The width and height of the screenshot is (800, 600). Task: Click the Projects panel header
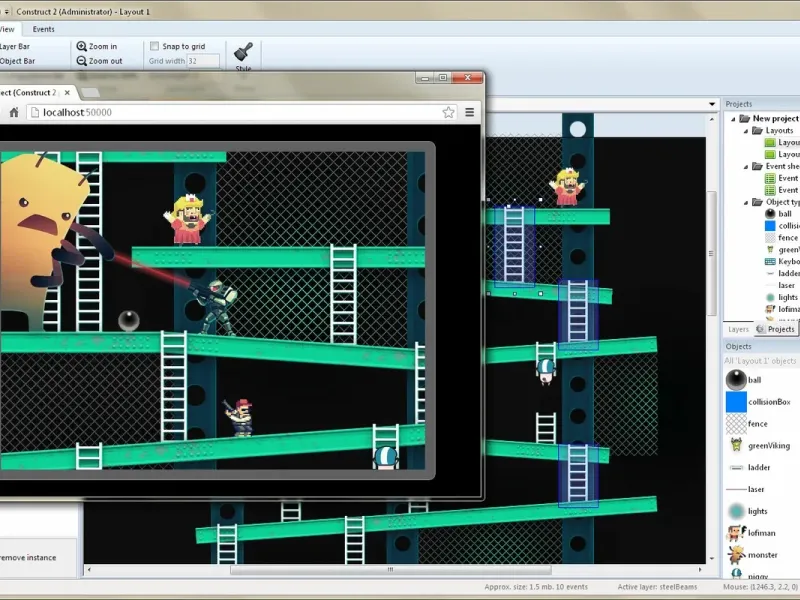pos(761,104)
